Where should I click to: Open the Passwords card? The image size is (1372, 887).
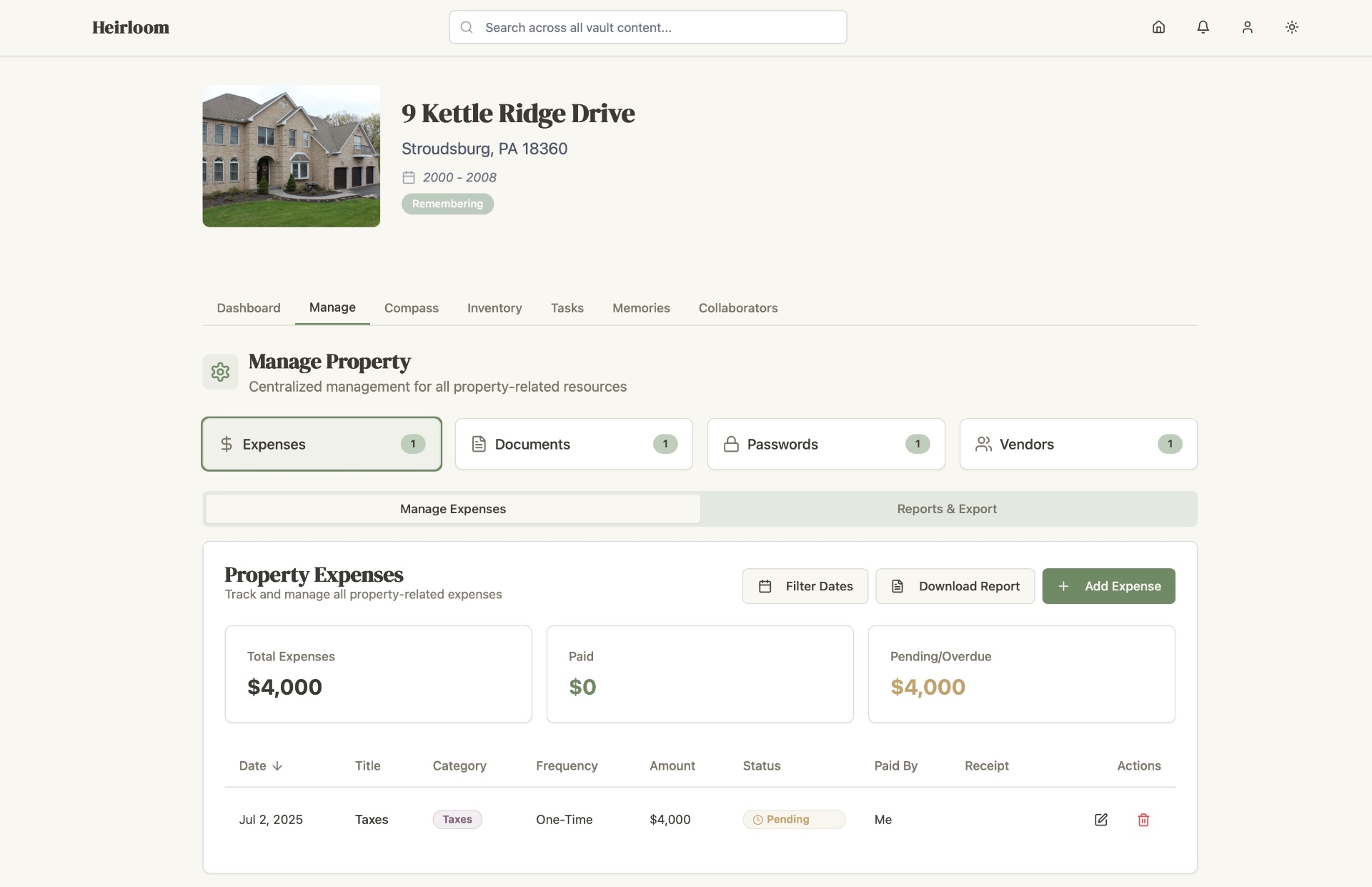coord(825,444)
